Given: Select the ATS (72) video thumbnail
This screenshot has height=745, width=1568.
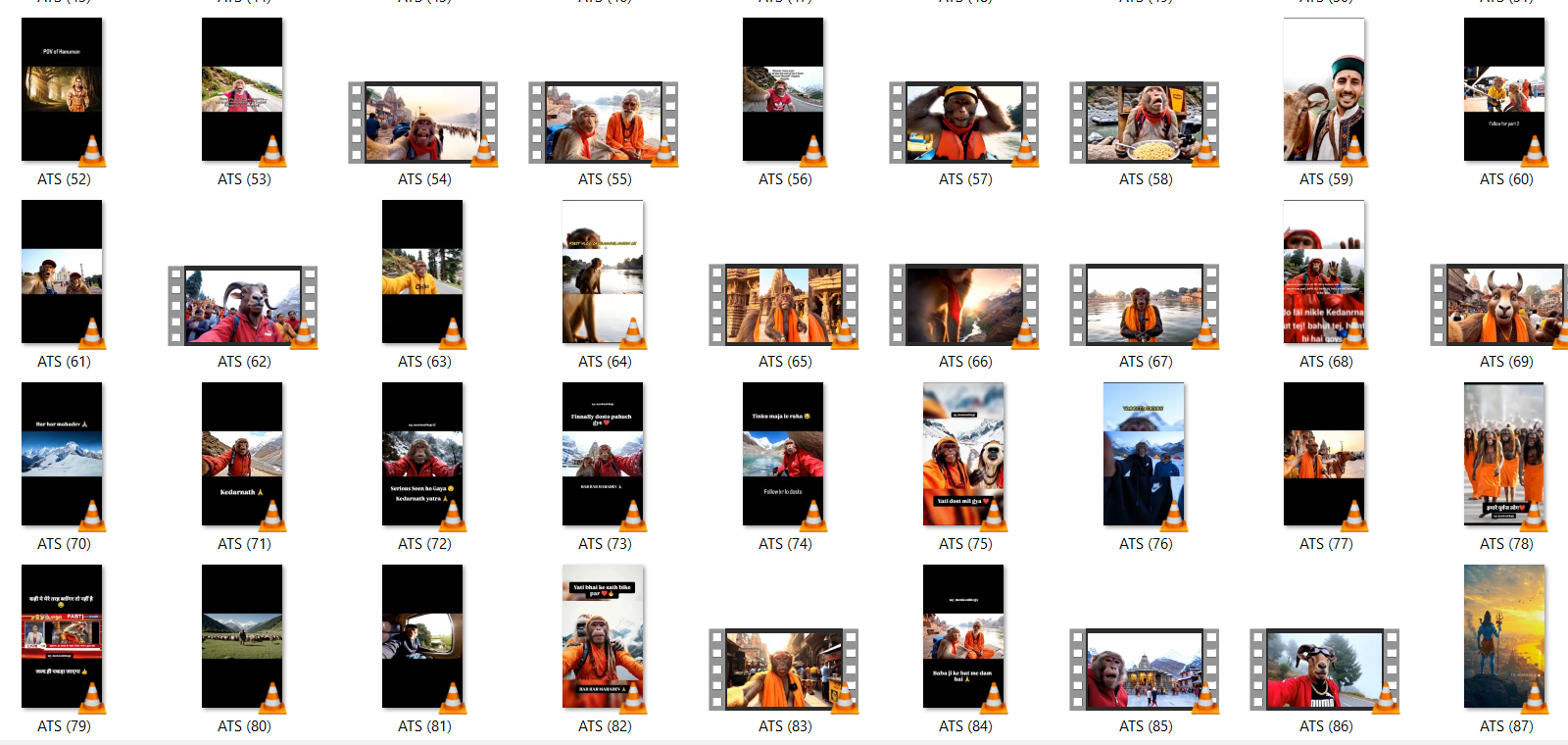Looking at the screenshot, I should coord(422,454).
